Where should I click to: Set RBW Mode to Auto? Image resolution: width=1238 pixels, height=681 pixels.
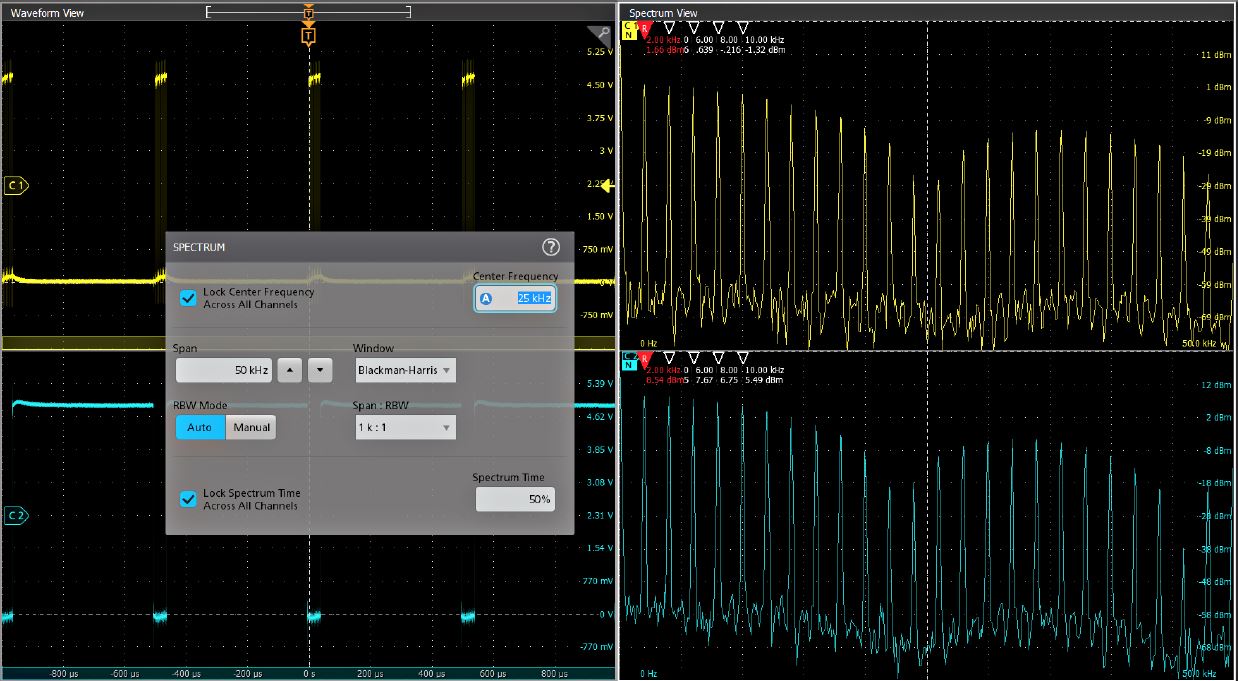200,427
